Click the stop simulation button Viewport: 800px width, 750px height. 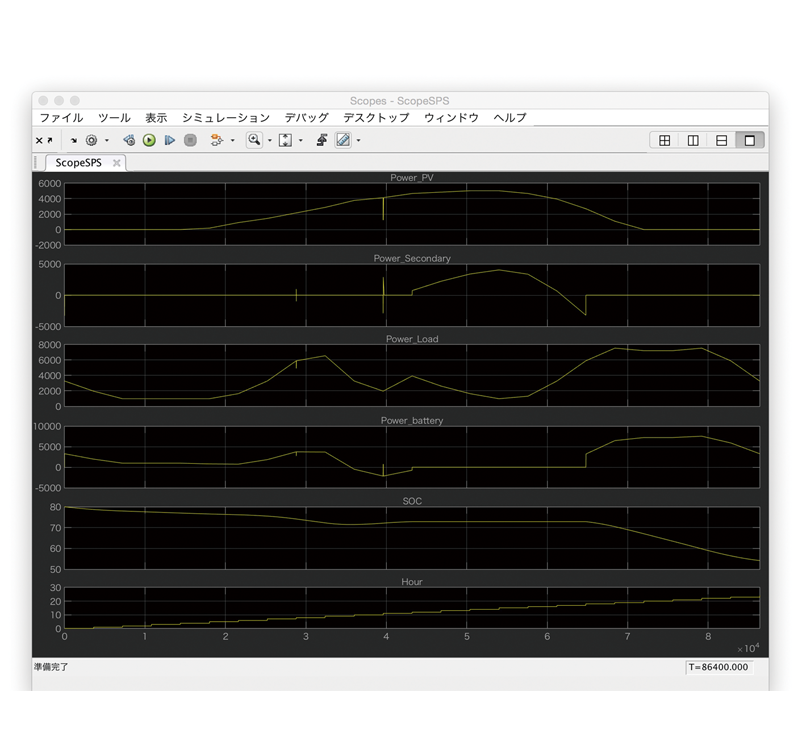coord(190,140)
